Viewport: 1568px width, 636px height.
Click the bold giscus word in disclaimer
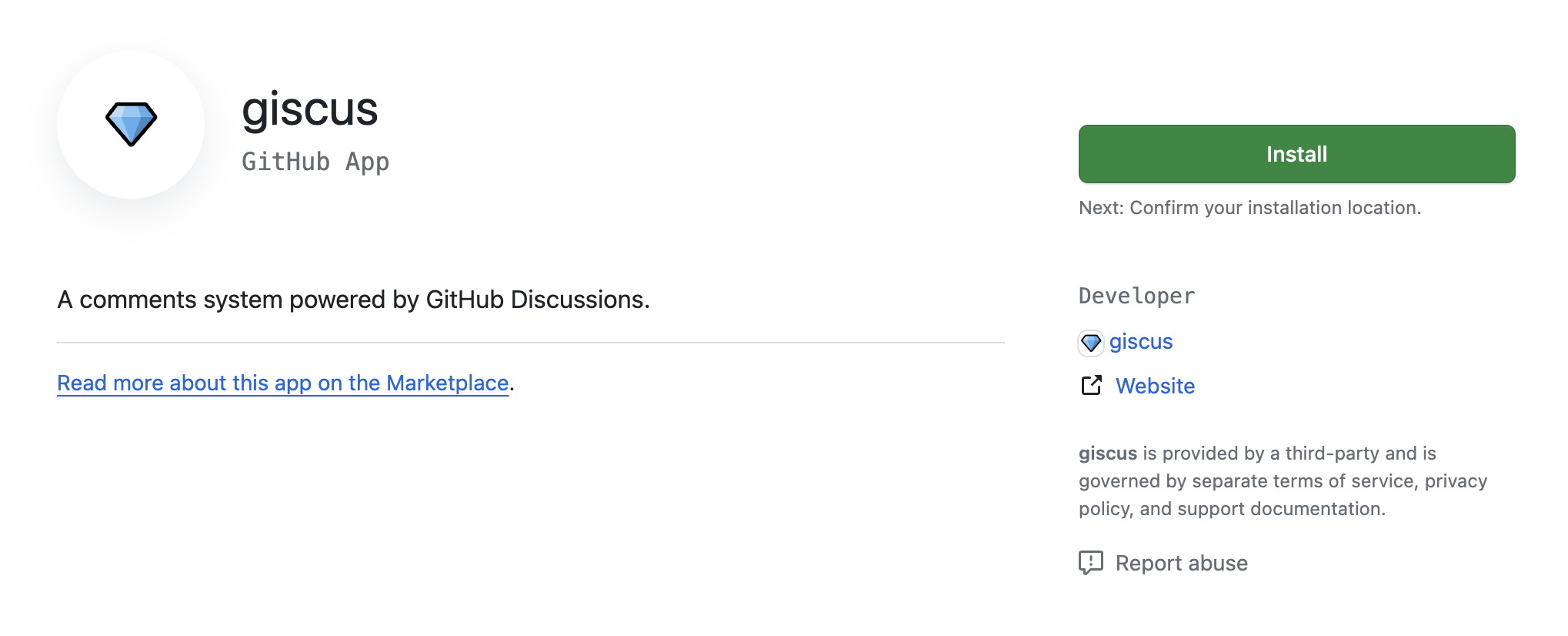1107,454
